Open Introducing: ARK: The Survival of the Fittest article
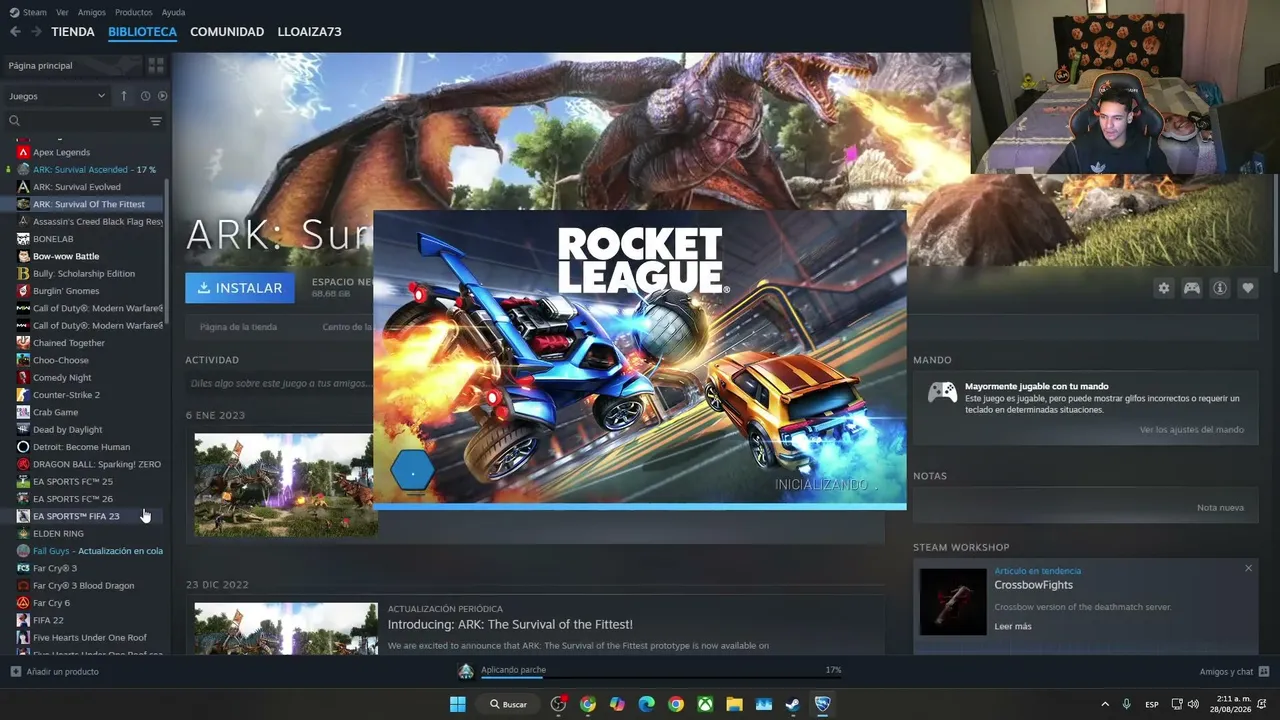 coord(510,625)
